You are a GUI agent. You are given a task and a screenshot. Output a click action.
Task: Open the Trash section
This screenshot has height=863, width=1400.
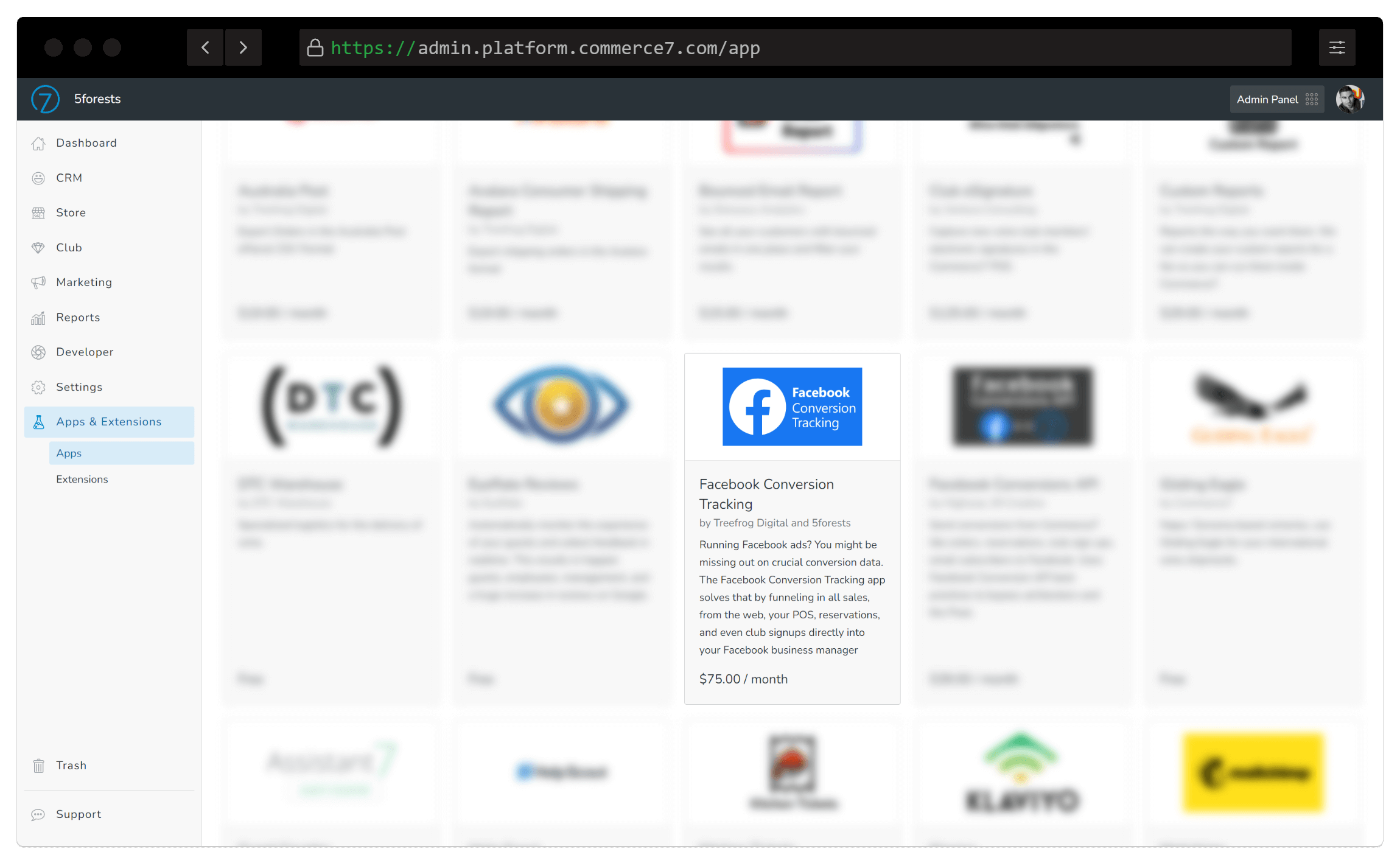(70, 766)
